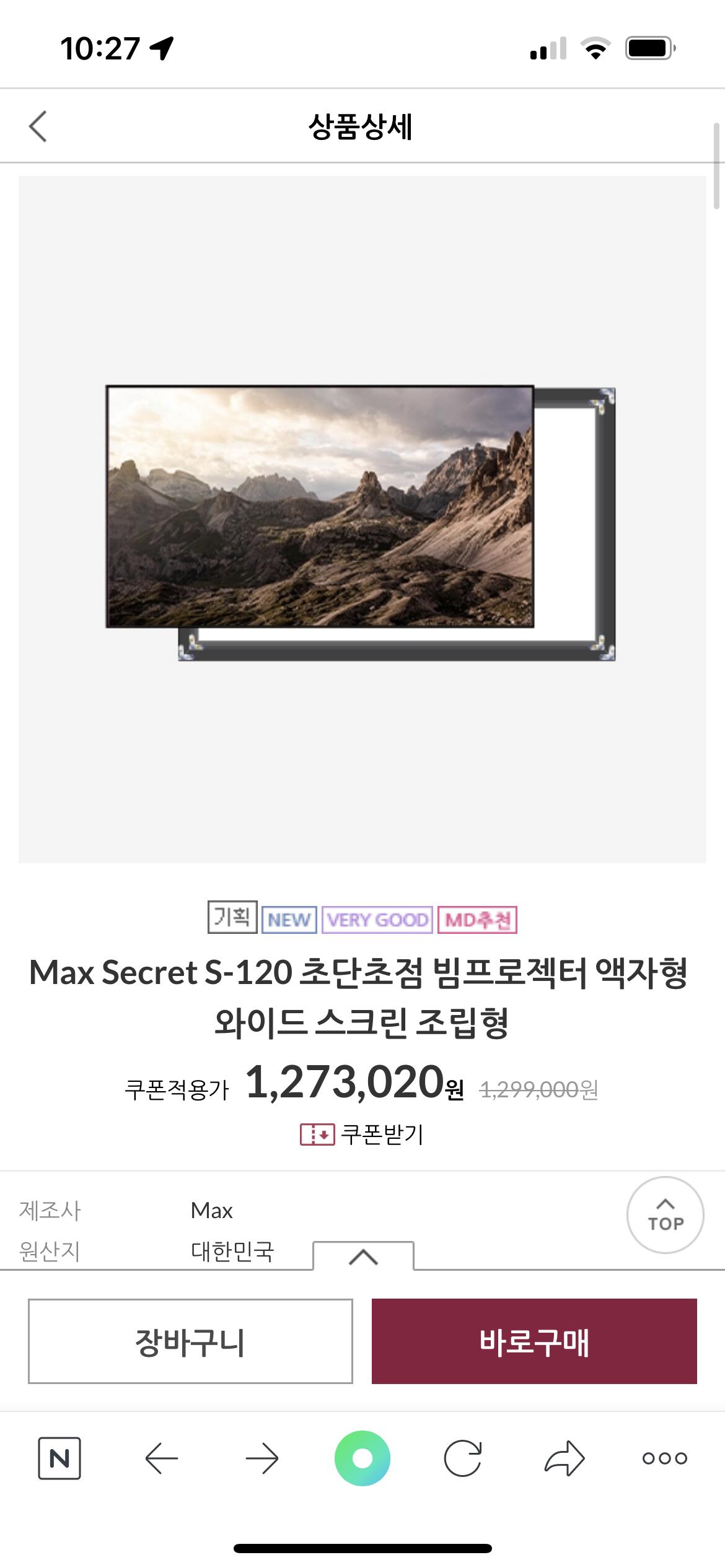Viewport: 725px width, 1568px height.
Task: Open the Naver N home icon
Action: pyautogui.click(x=59, y=1458)
